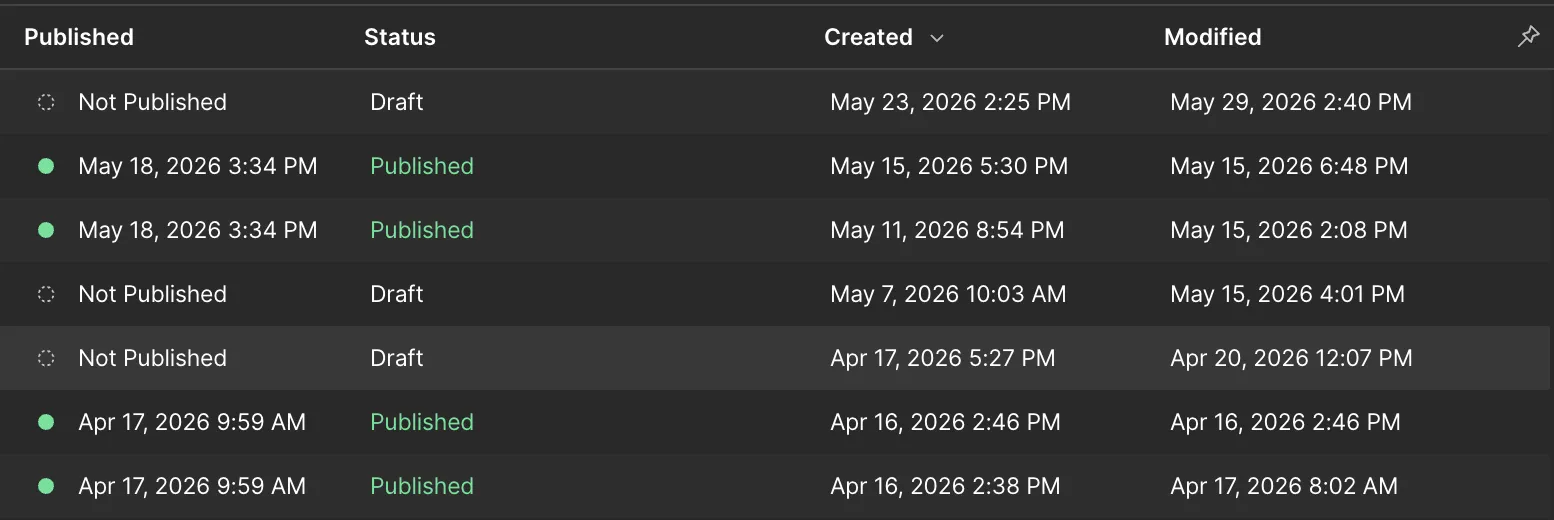This screenshot has height=520, width=1554.
Task: Click the Created column sort chevron
Action: (x=937, y=38)
